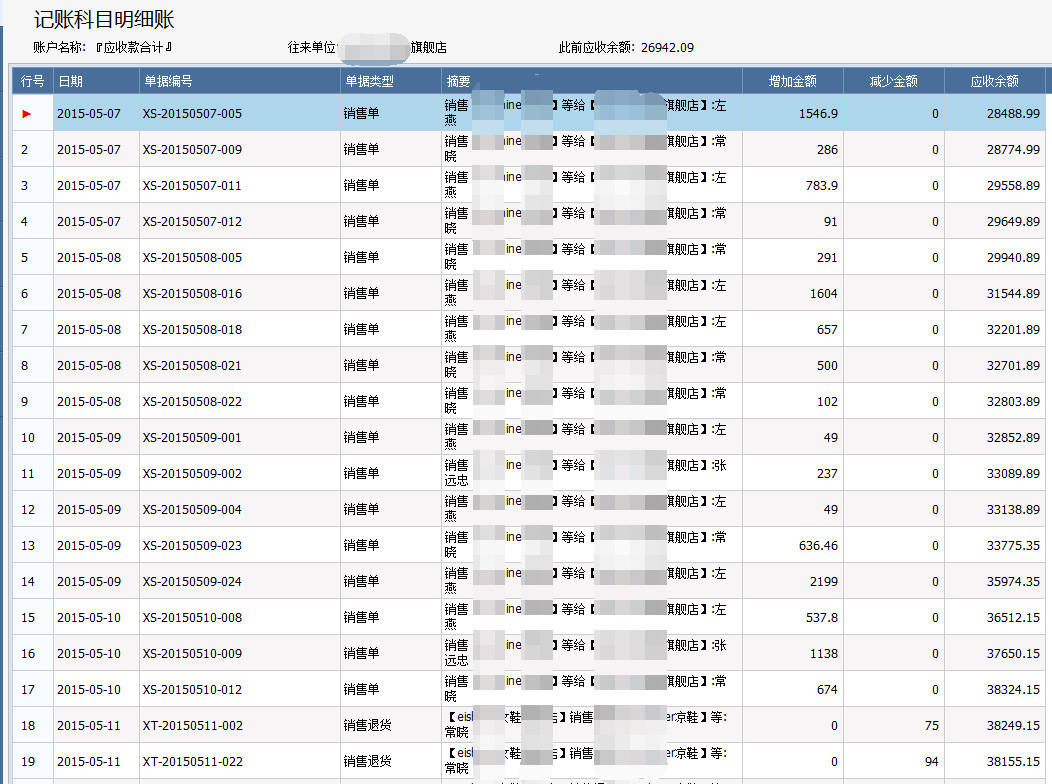1052x784 pixels.
Task: Select the XS-20150508-016 order row
Action: (x=529, y=294)
